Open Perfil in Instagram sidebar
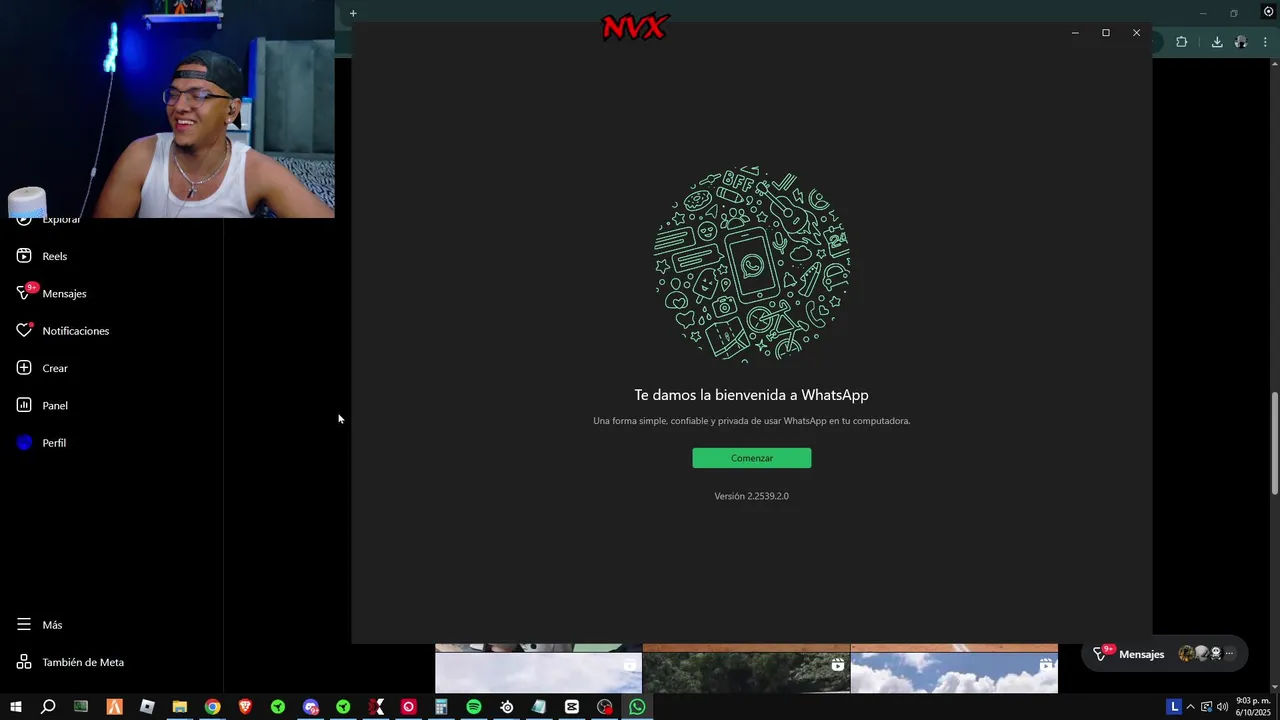Image resolution: width=1280 pixels, height=720 pixels. tap(41, 443)
